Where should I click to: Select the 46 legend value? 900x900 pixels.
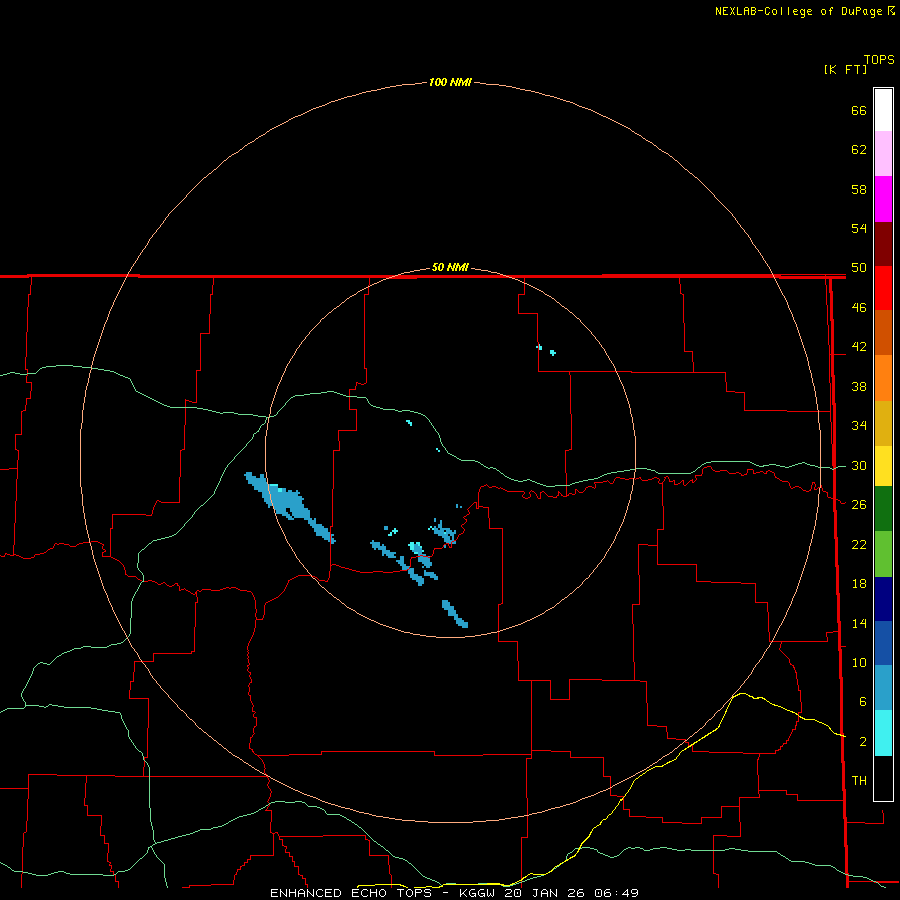pyautogui.click(x=859, y=308)
